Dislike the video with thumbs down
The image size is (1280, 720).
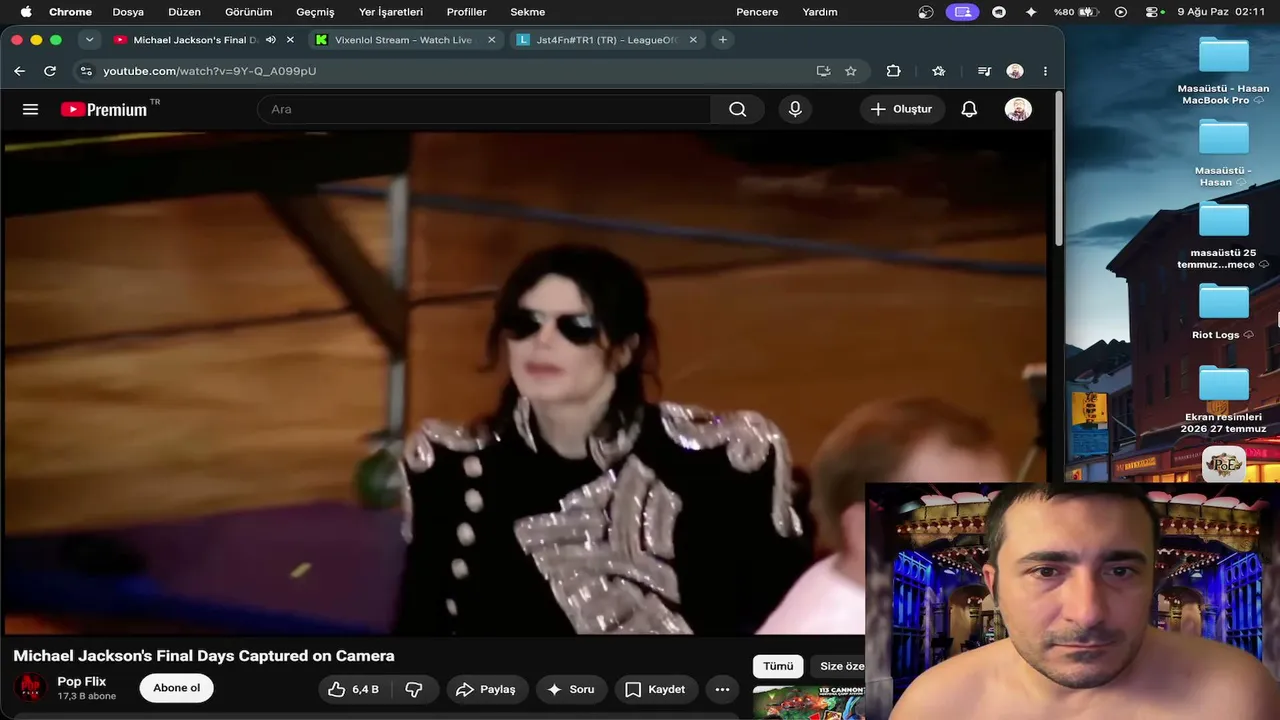(414, 689)
